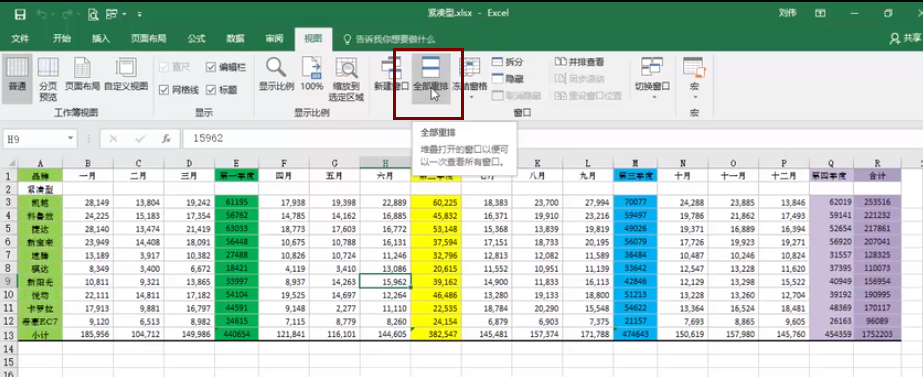Open the Page Layout (页面布局) ribbon tab
Viewport: 923px width, 377px height.
[148, 39]
